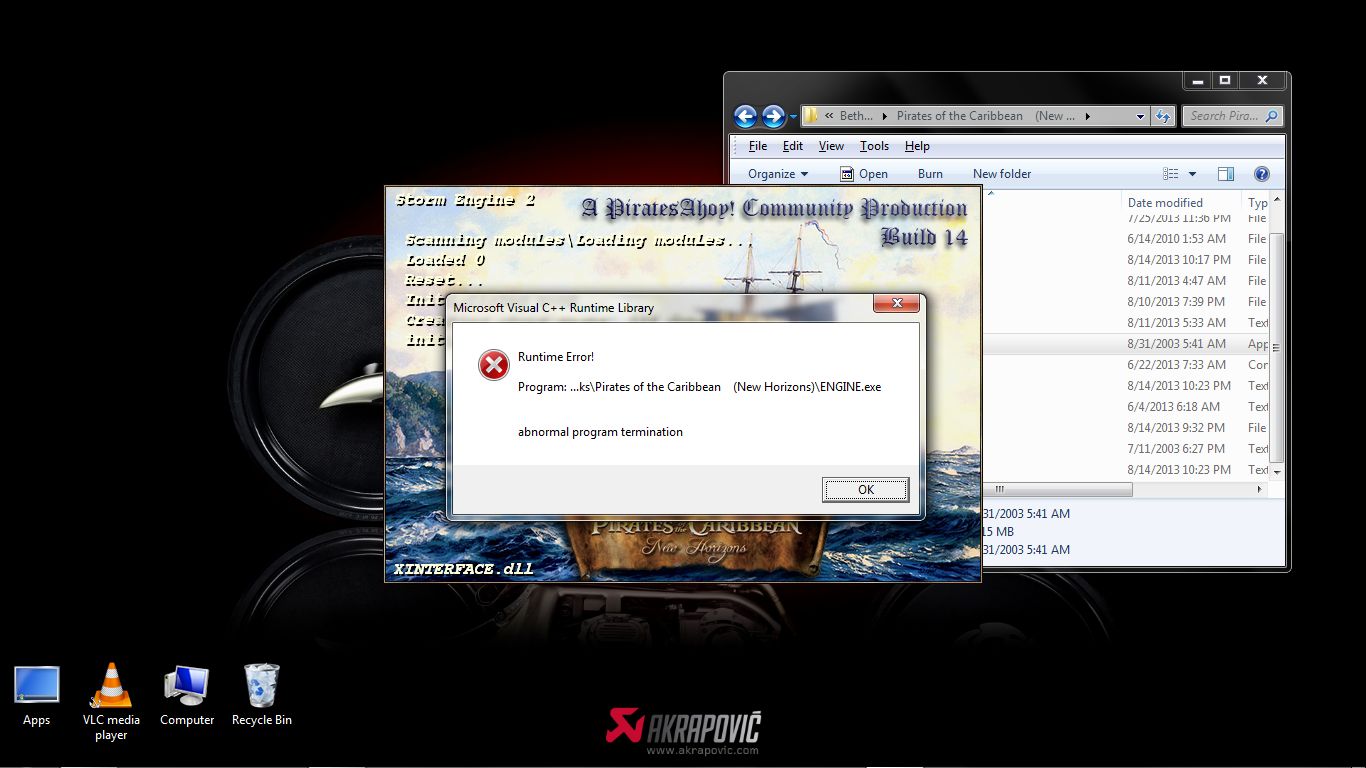Open the Help menu in Explorer
1366x768 pixels.
click(x=917, y=146)
